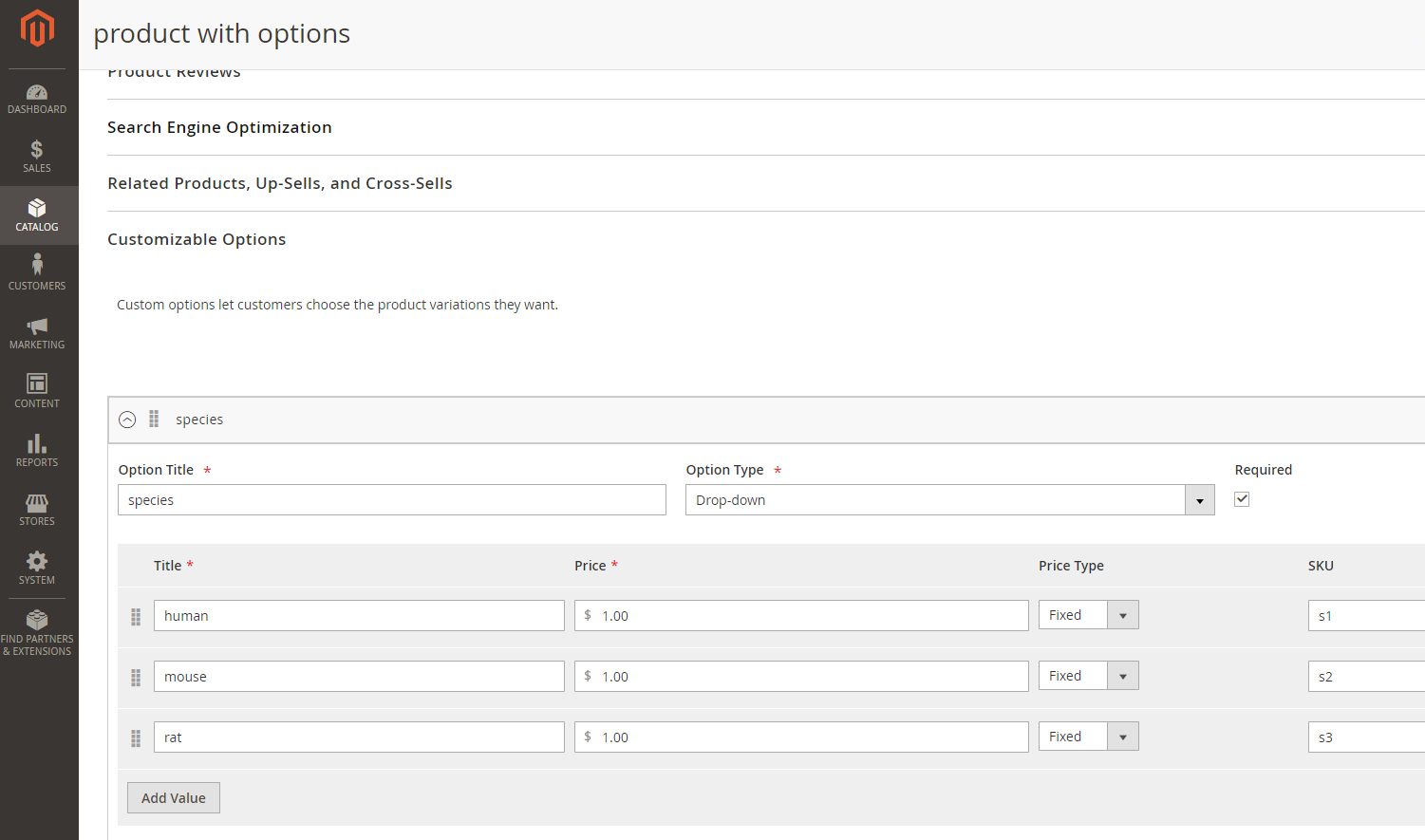The image size is (1425, 840).
Task: Open the Customers section icon
Action: pyautogui.click(x=37, y=274)
